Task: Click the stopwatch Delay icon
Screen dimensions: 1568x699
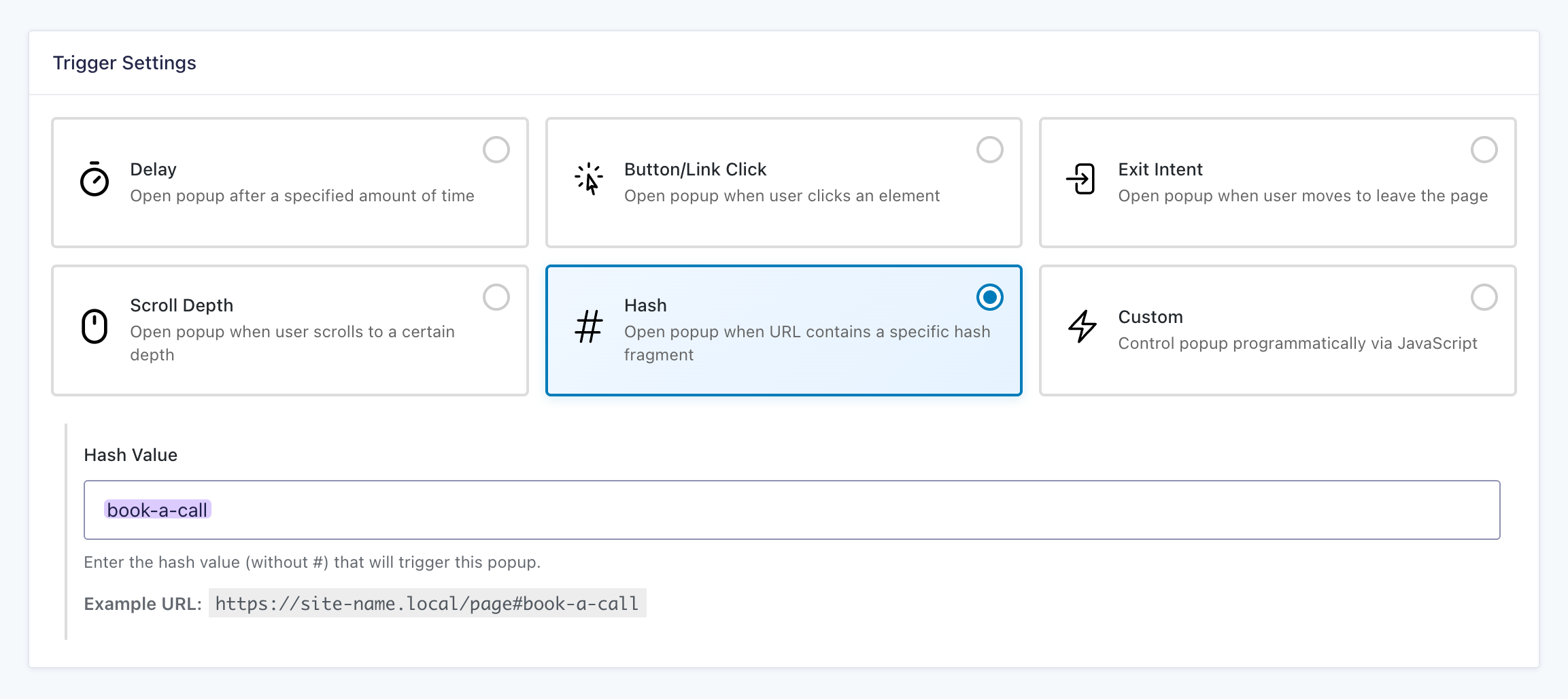Action: coord(95,180)
